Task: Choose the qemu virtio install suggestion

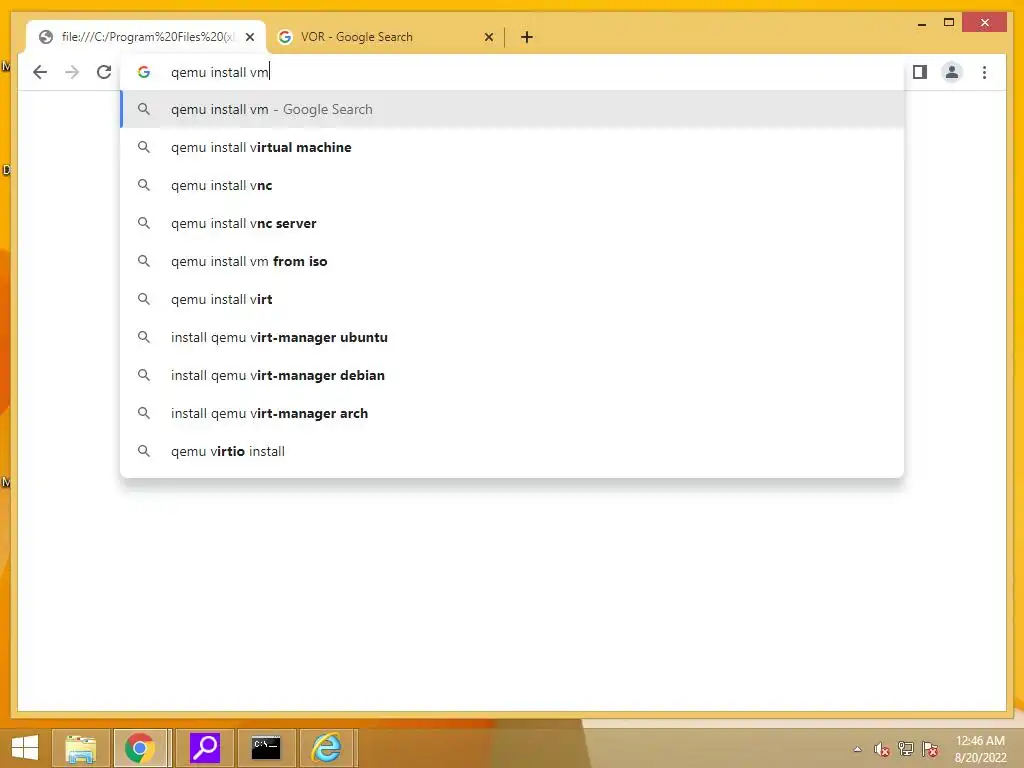Action: tap(513, 451)
